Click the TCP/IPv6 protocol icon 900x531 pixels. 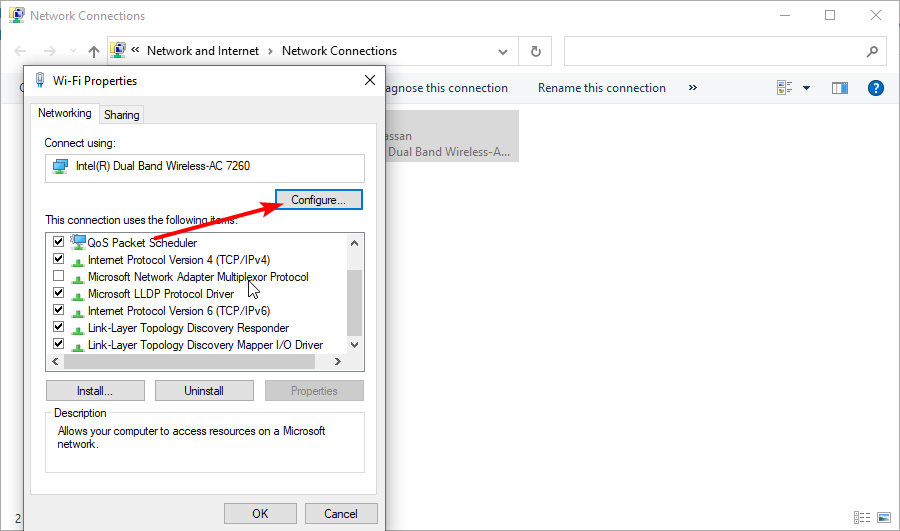tap(77, 313)
